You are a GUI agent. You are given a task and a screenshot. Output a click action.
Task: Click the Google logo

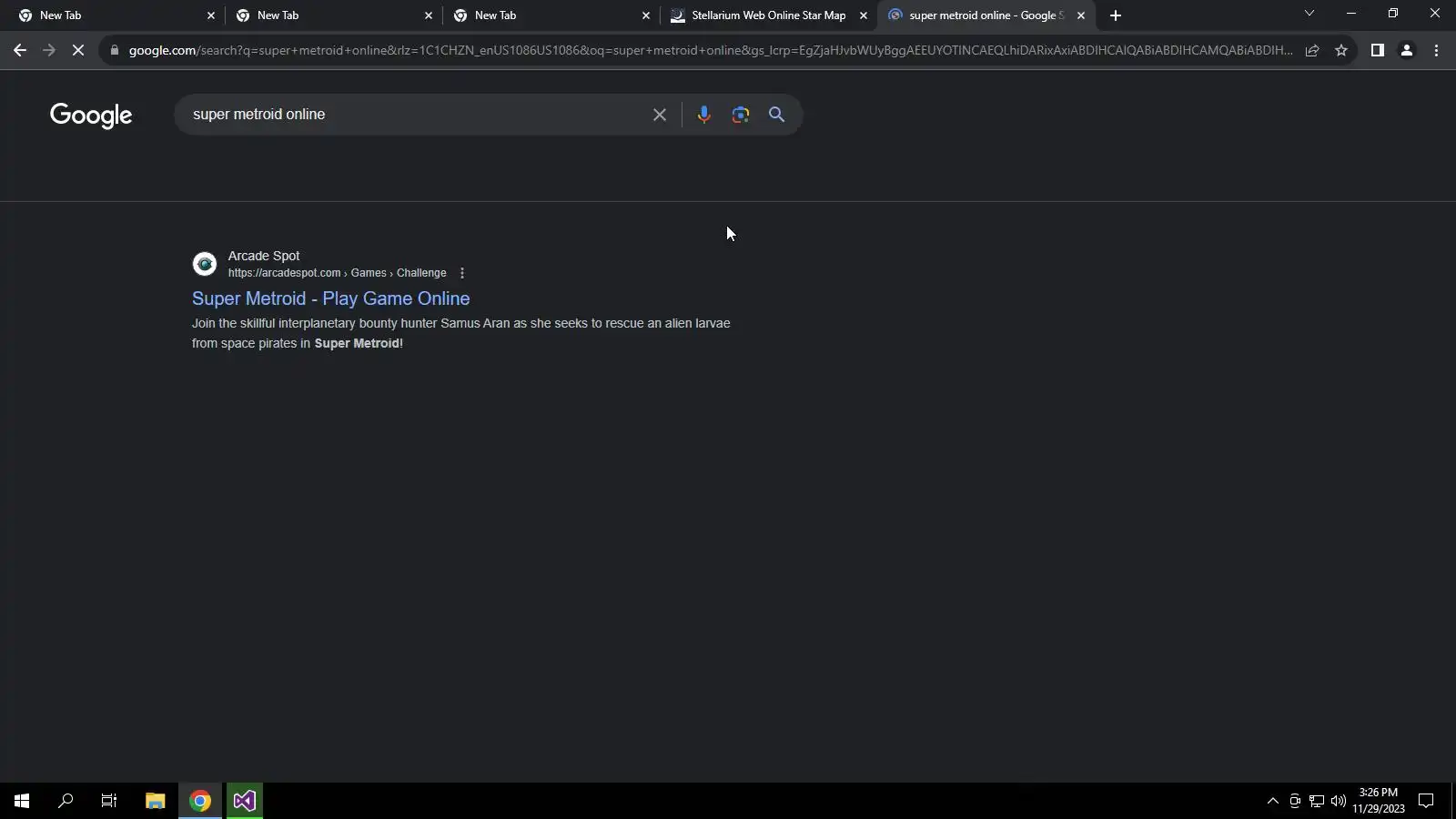click(x=91, y=116)
